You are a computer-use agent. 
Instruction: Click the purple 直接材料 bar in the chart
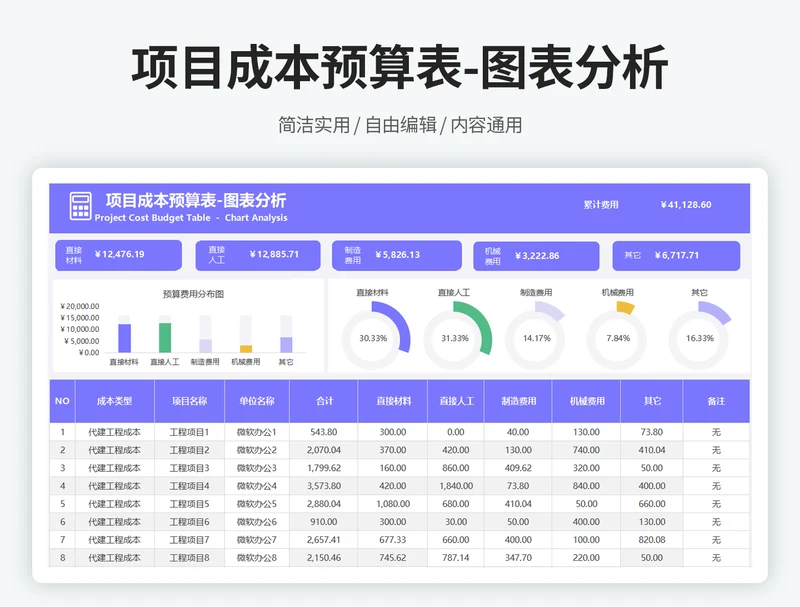[x=124, y=338]
